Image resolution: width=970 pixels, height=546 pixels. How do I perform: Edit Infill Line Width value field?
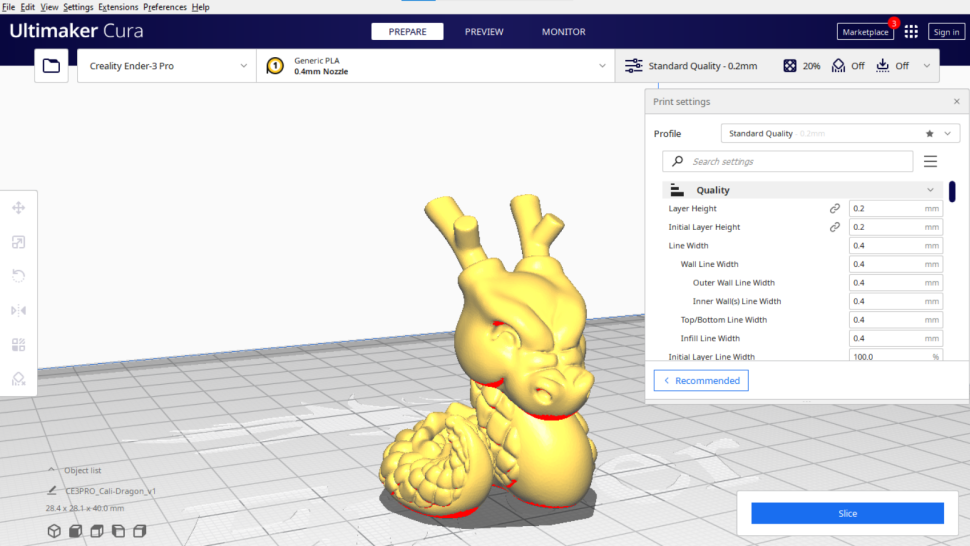895,338
